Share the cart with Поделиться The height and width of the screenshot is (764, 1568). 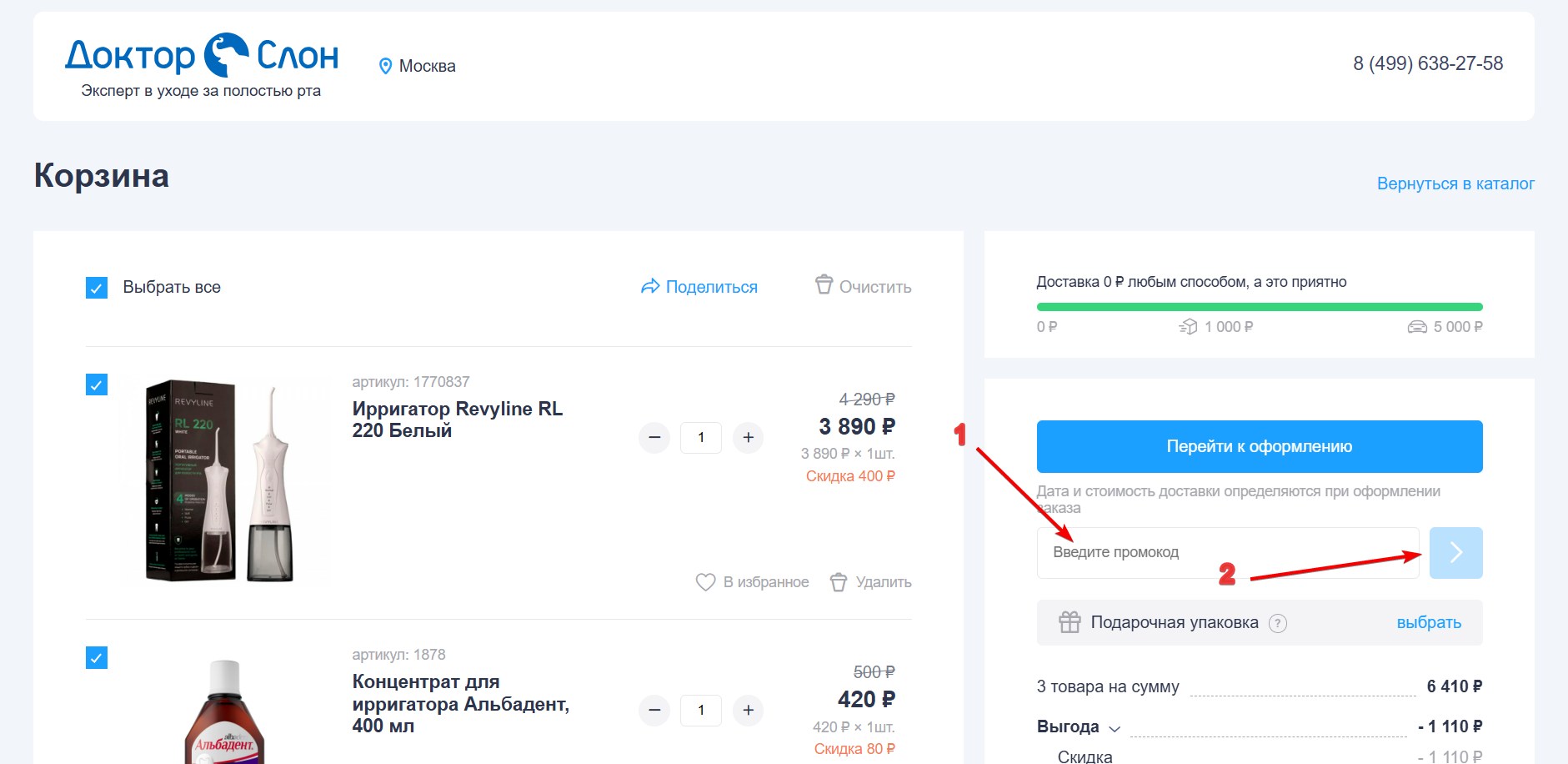click(x=711, y=287)
